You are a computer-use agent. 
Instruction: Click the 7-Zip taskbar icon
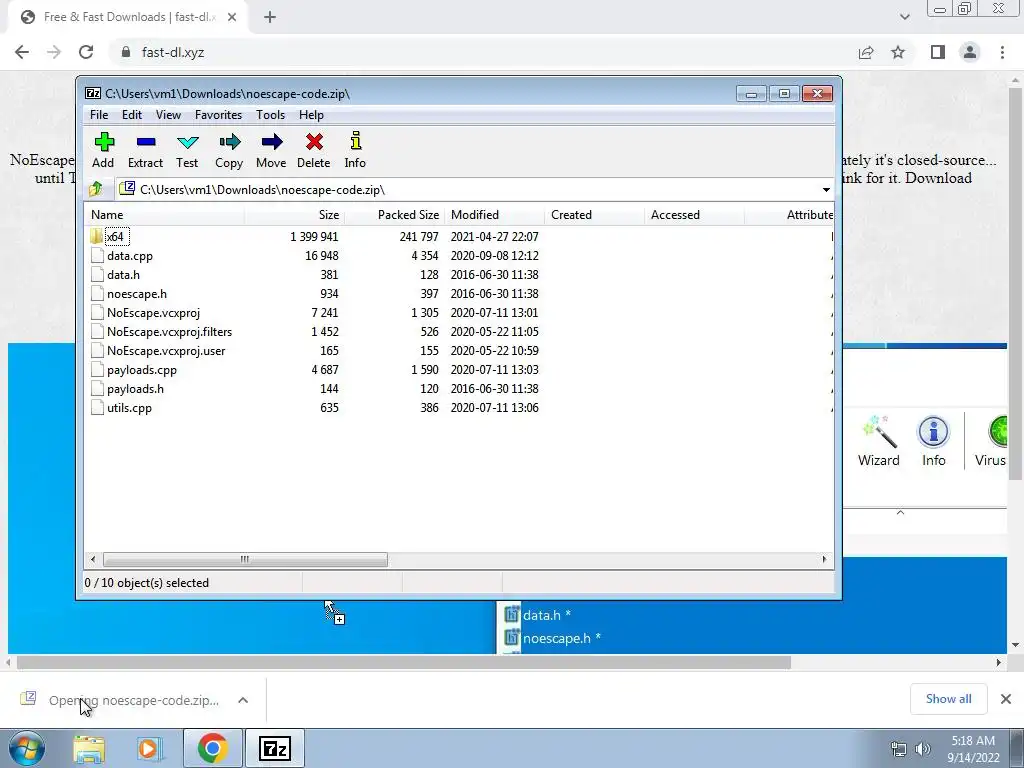tap(274, 748)
